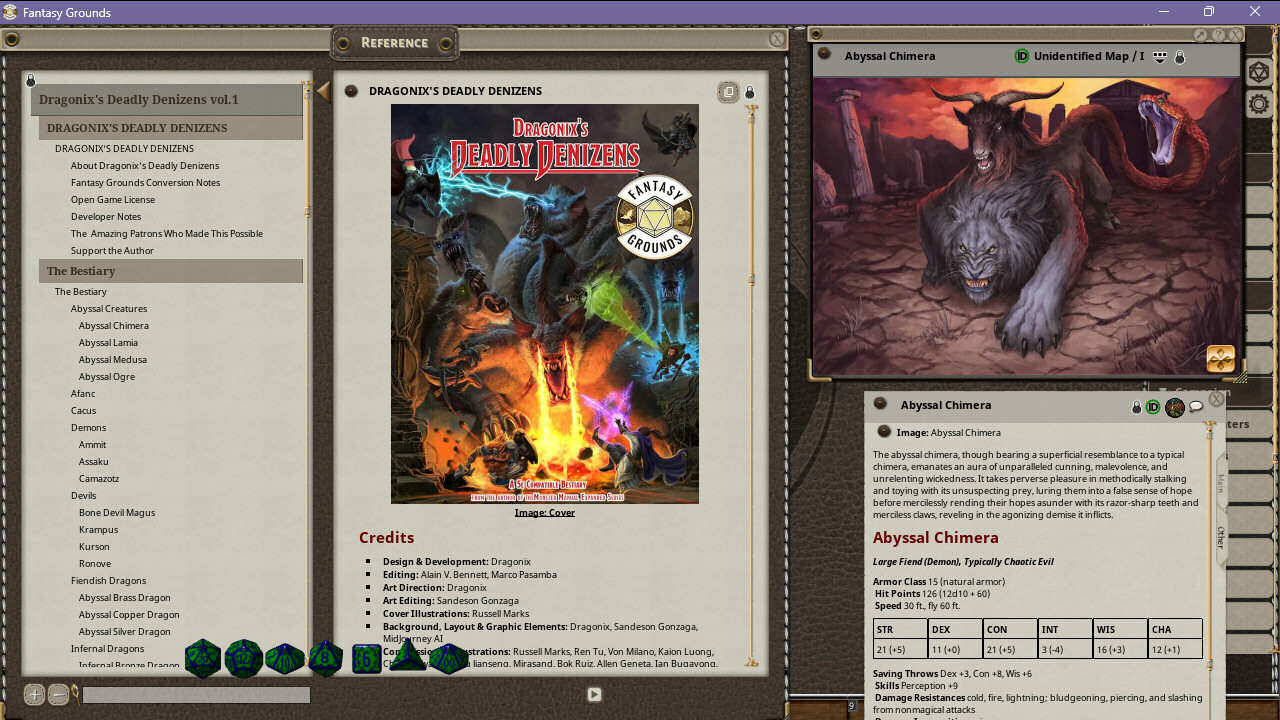
Task: Pick up the green d12 die
Action: [x=244, y=658]
